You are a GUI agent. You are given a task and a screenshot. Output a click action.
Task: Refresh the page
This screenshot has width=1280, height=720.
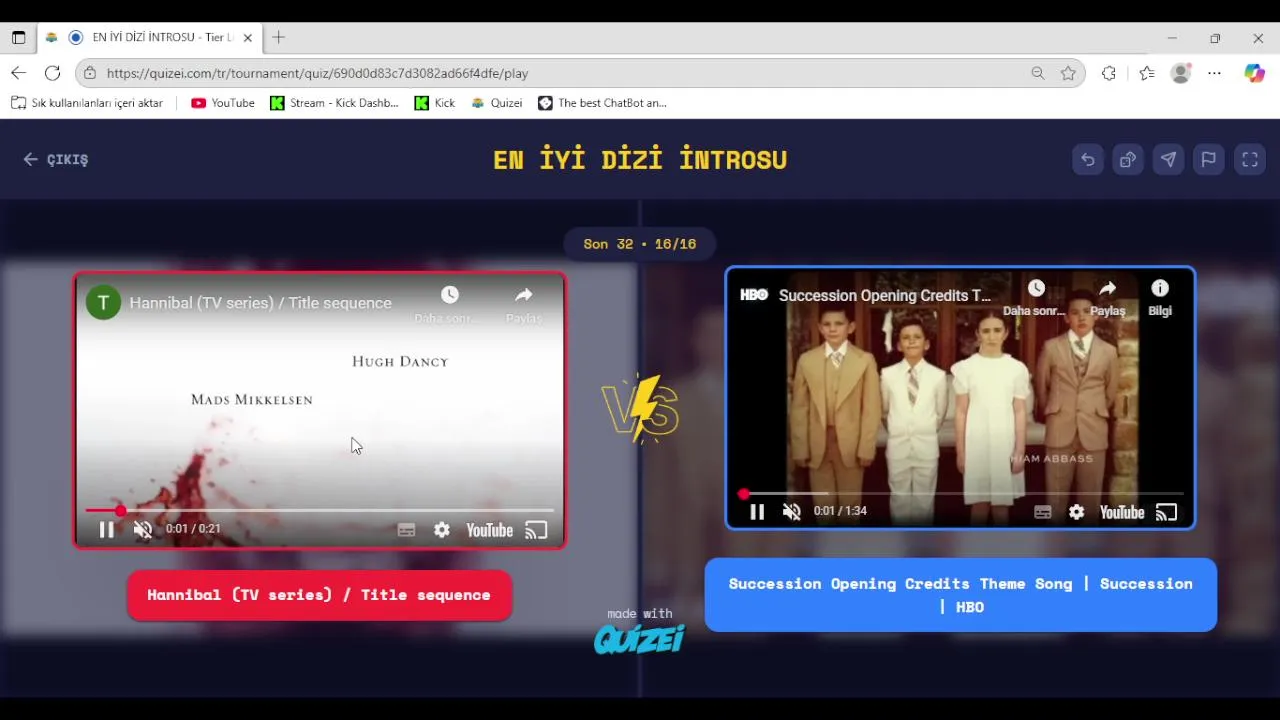pos(53,73)
